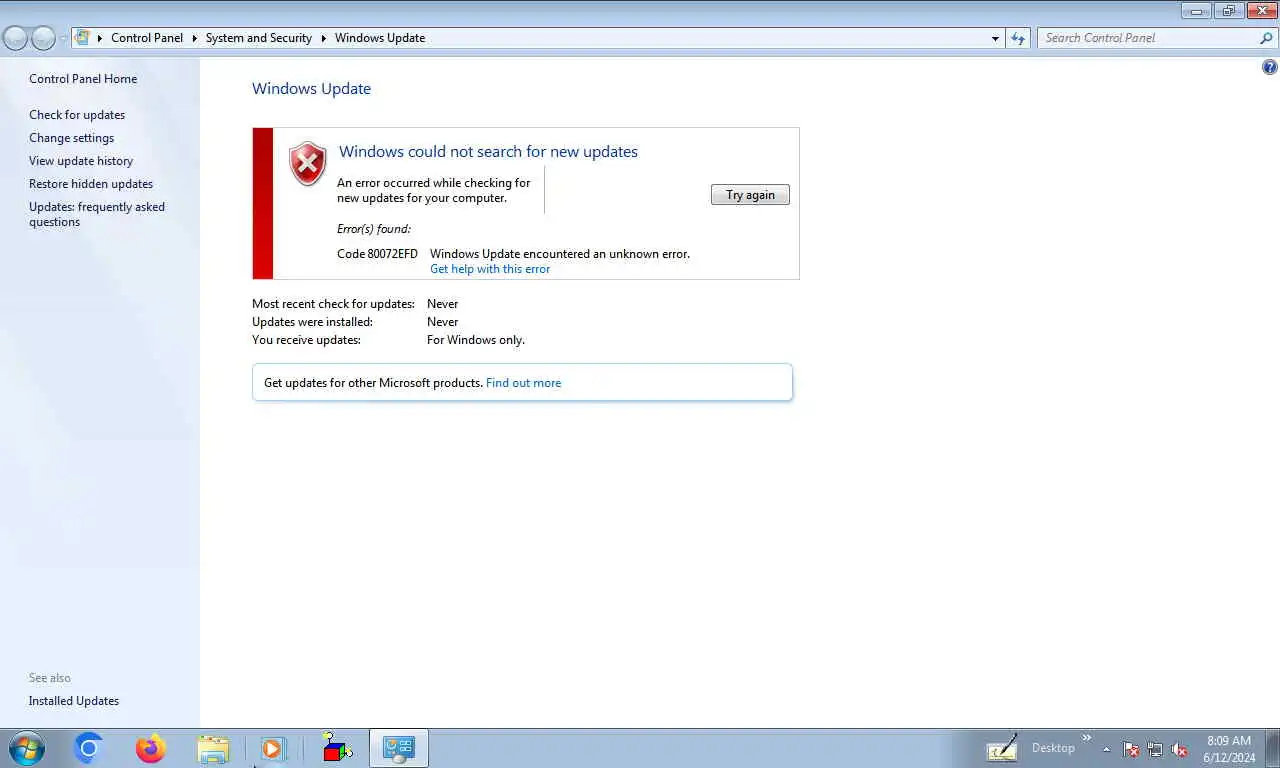Open the Windows Start button
The width and height of the screenshot is (1280, 768).
coord(26,748)
